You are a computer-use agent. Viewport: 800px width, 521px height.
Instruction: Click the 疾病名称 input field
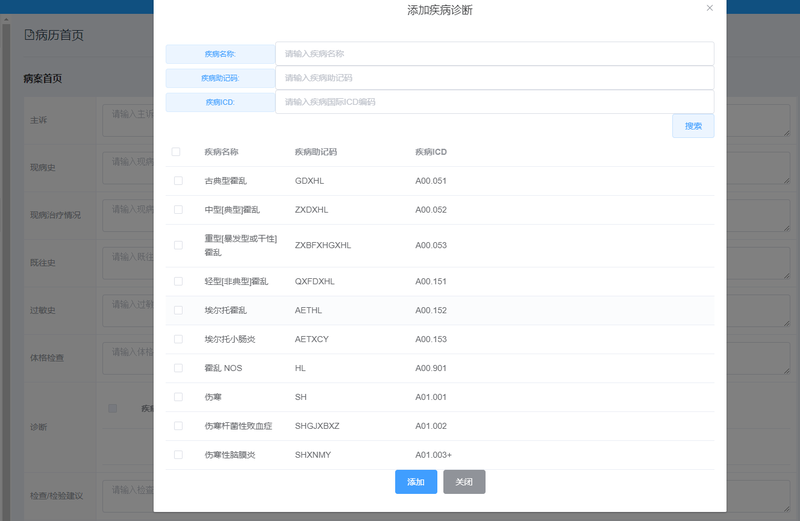coord(494,54)
